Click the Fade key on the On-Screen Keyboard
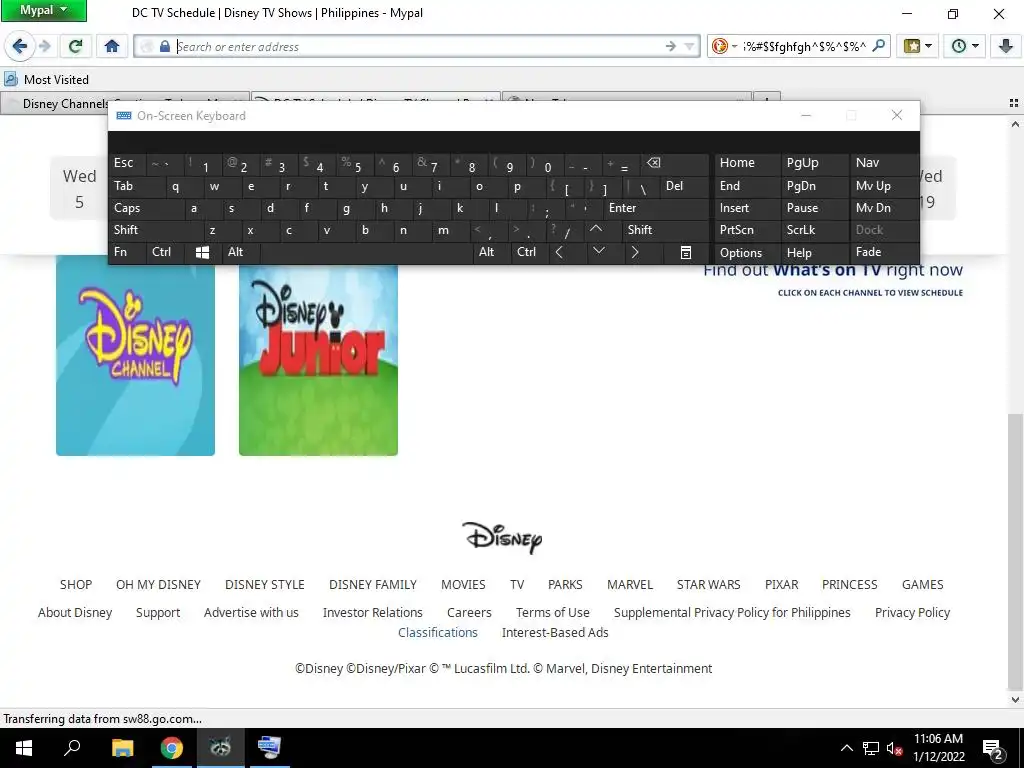Image resolution: width=1024 pixels, height=768 pixels. (x=884, y=252)
